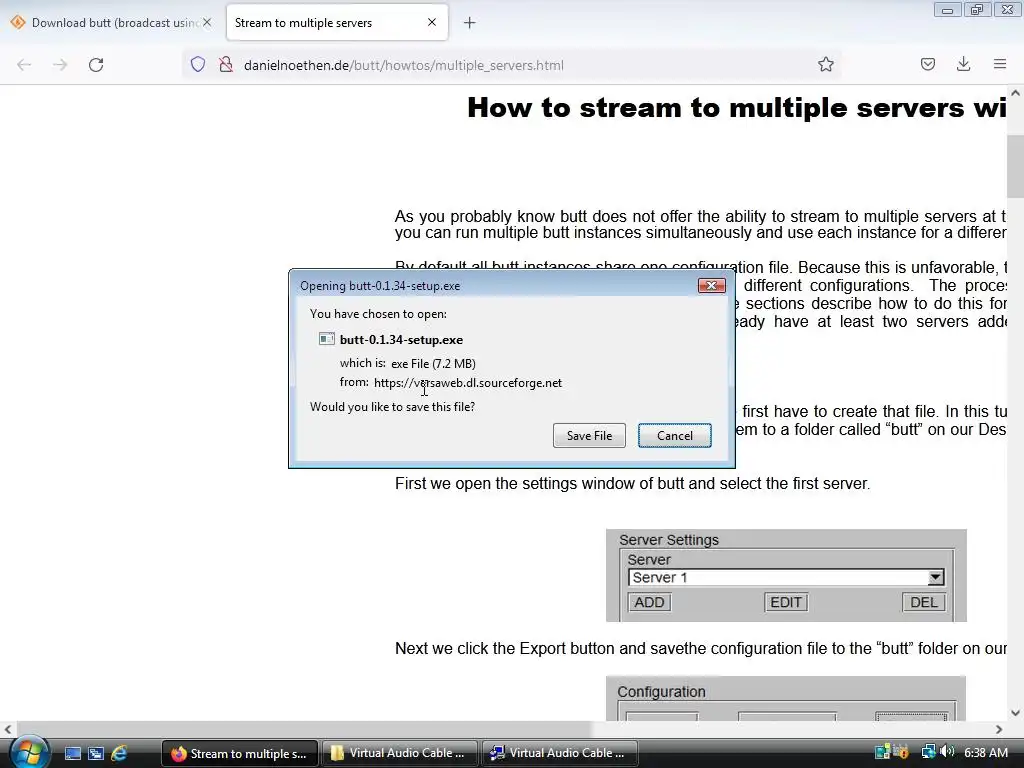Open Virtual Audio Cable folder taskbar button
1024x768 pixels.
point(400,753)
